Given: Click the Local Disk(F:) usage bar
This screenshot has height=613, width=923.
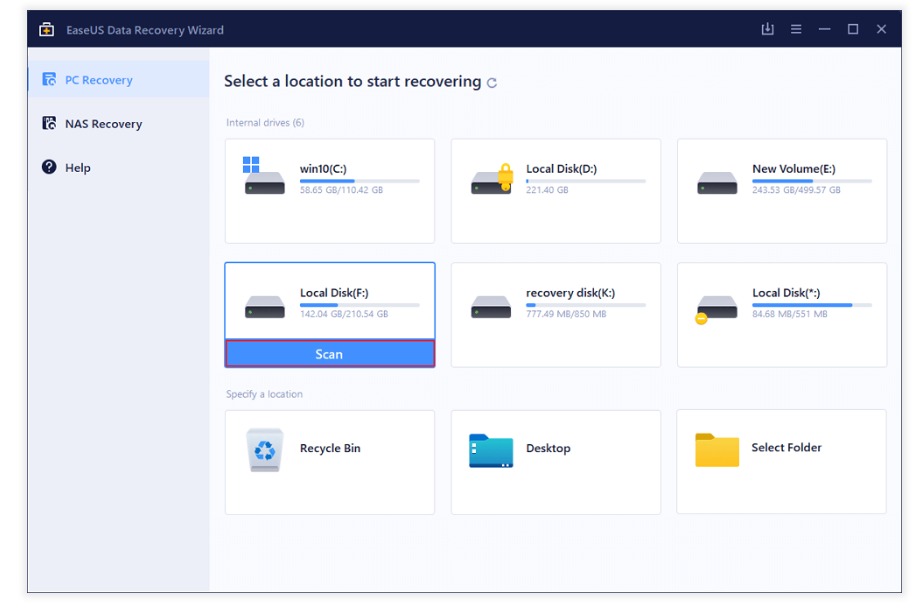Looking at the screenshot, I should (x=359, y=305).
